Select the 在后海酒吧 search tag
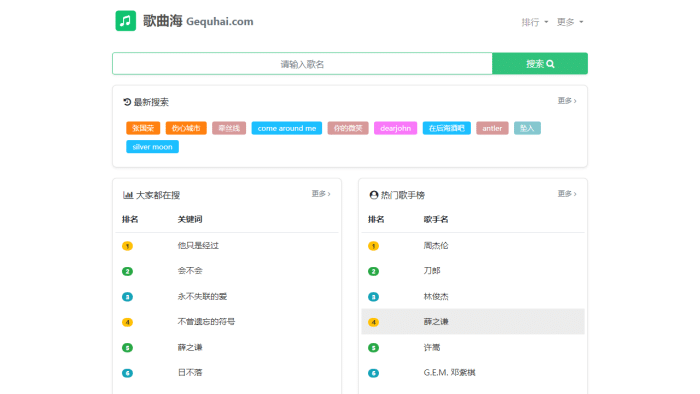This screenshot has height=394, width=700. 446,128
